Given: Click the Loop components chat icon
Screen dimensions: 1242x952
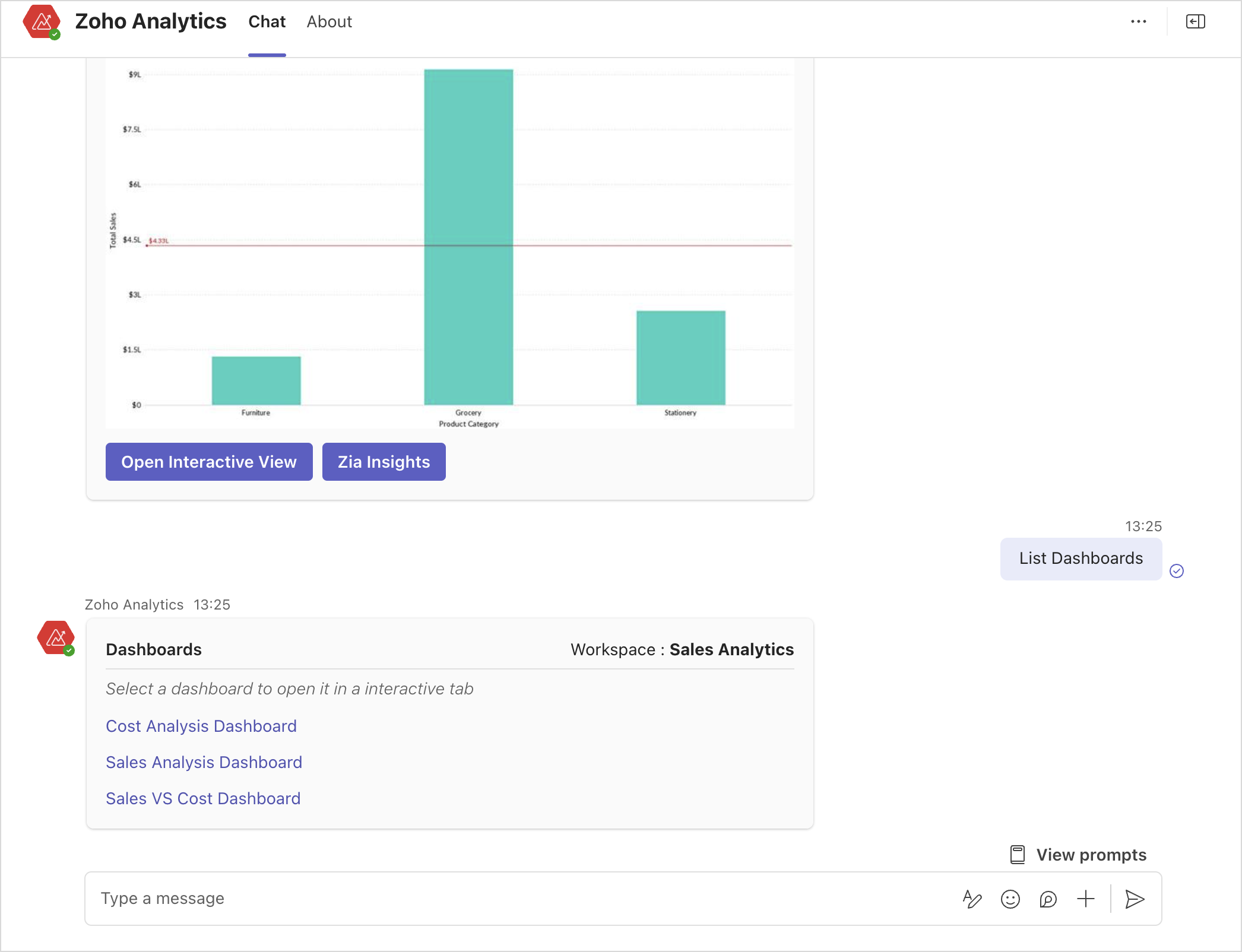Looking at the screenshot, I should pos(1048,899).
